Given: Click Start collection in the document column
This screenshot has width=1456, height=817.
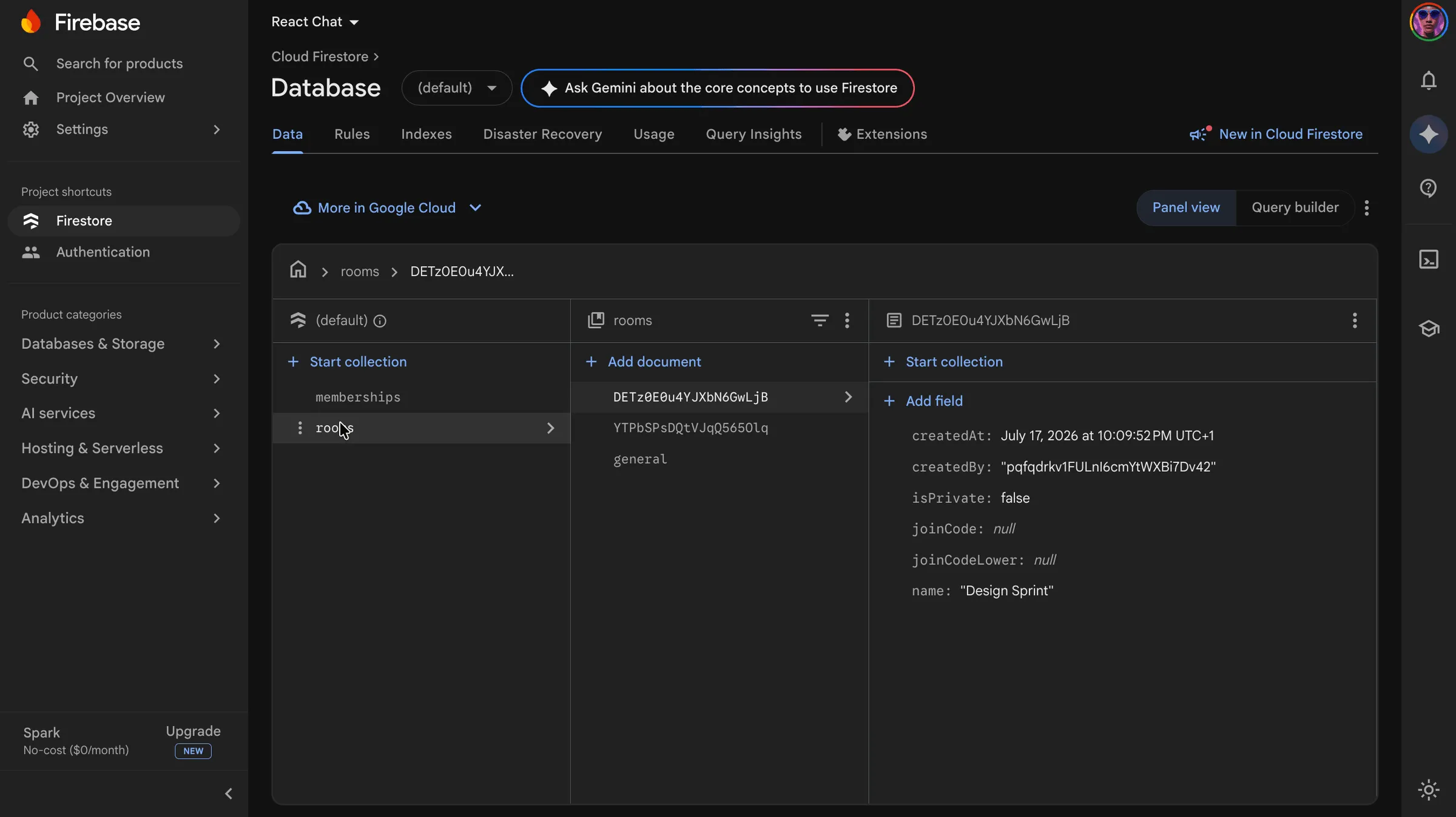Looking at the screenshot, I should pyautogui.click(x=943, y=362).
